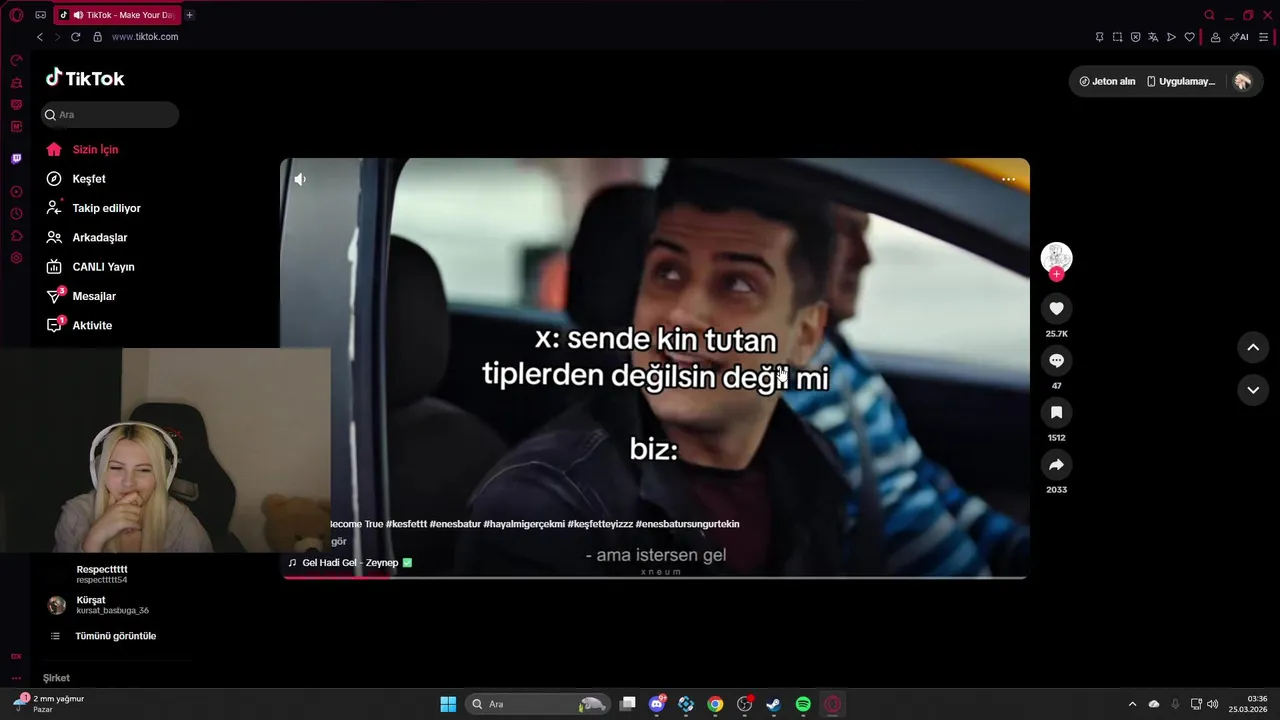Screen dimensions: 1280x720
Task: Click the Jeton alın button
Action: point(1107,82)
